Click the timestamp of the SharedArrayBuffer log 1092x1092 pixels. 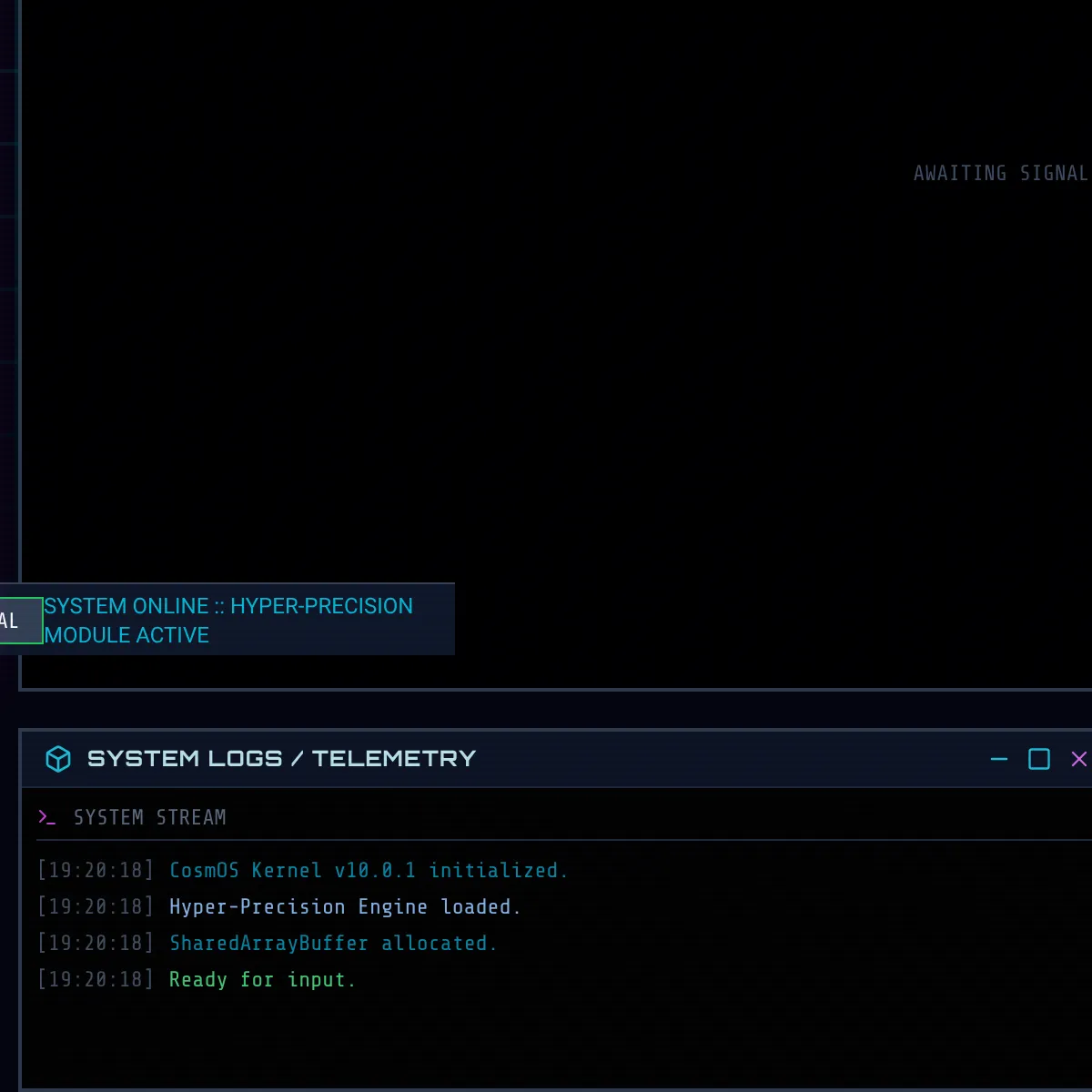96,943
